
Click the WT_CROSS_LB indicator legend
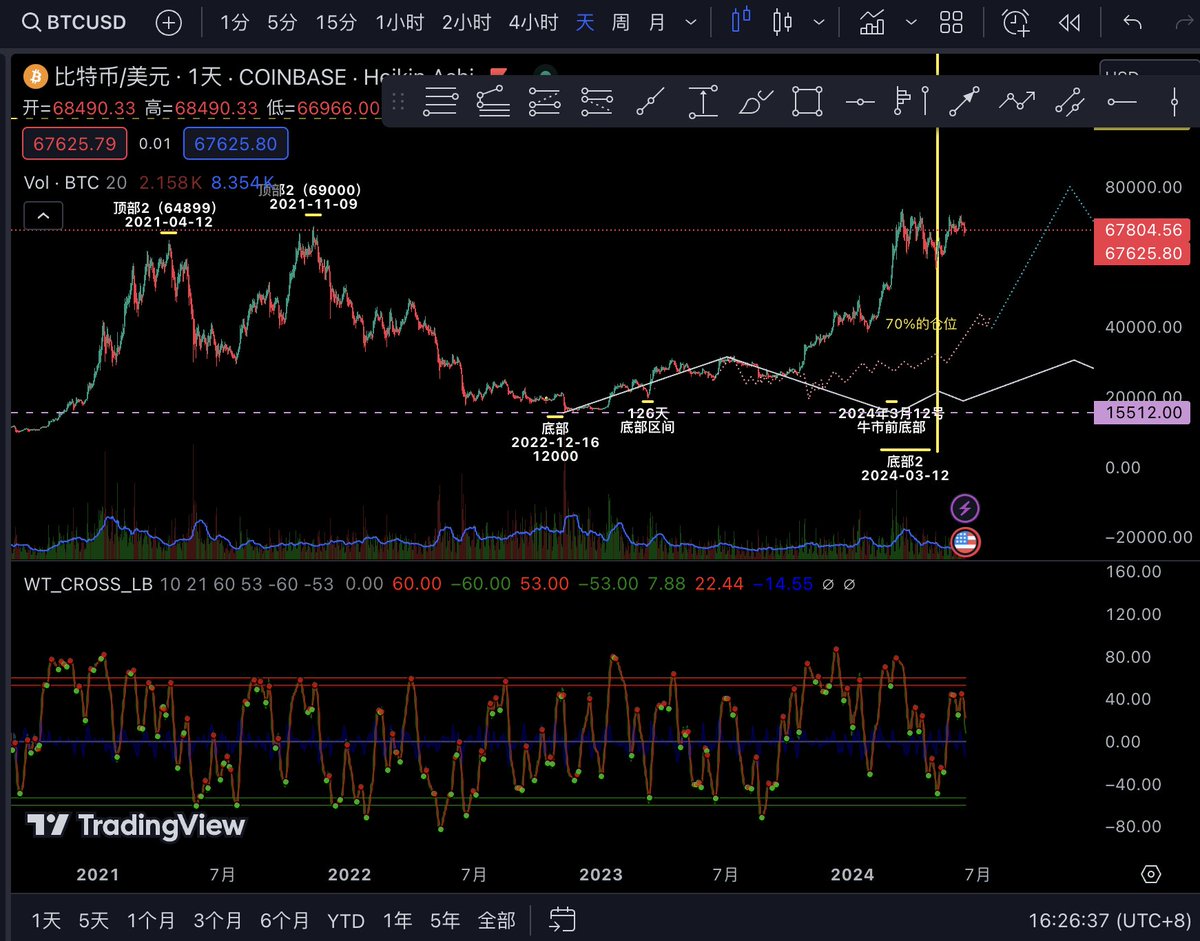tap(88, 583)
